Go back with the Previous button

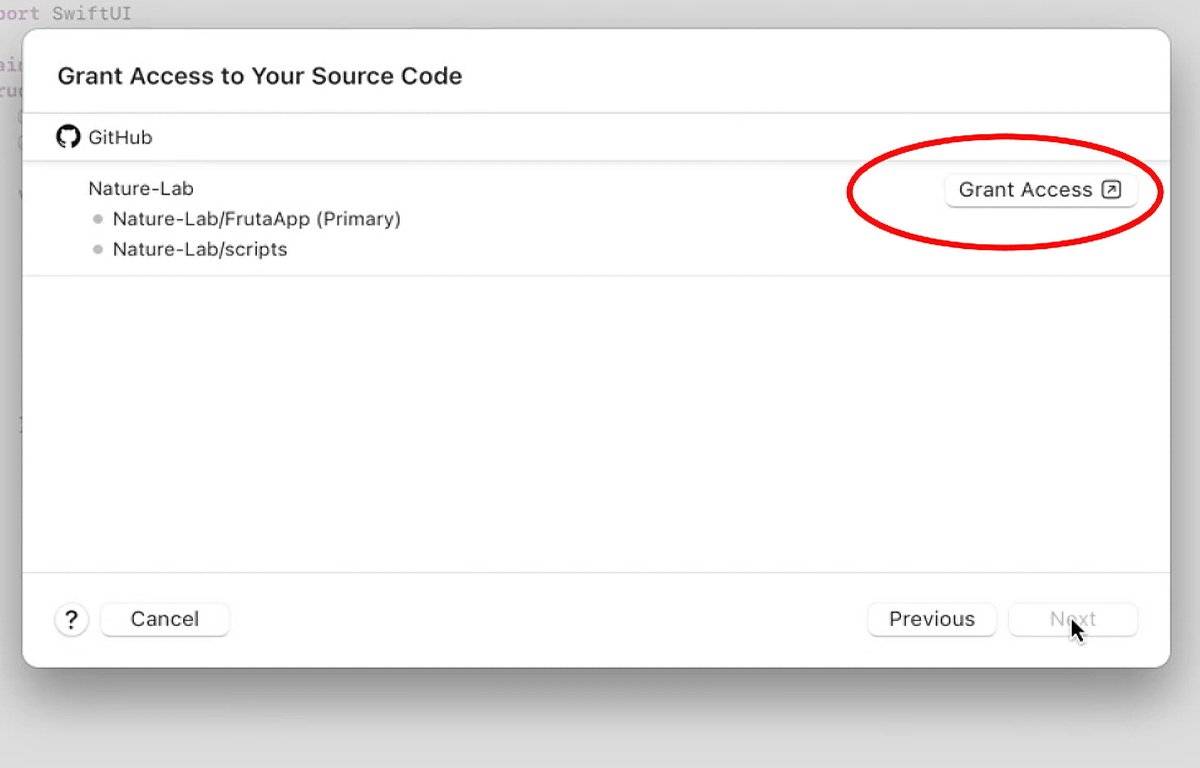[x=932, y=619]
